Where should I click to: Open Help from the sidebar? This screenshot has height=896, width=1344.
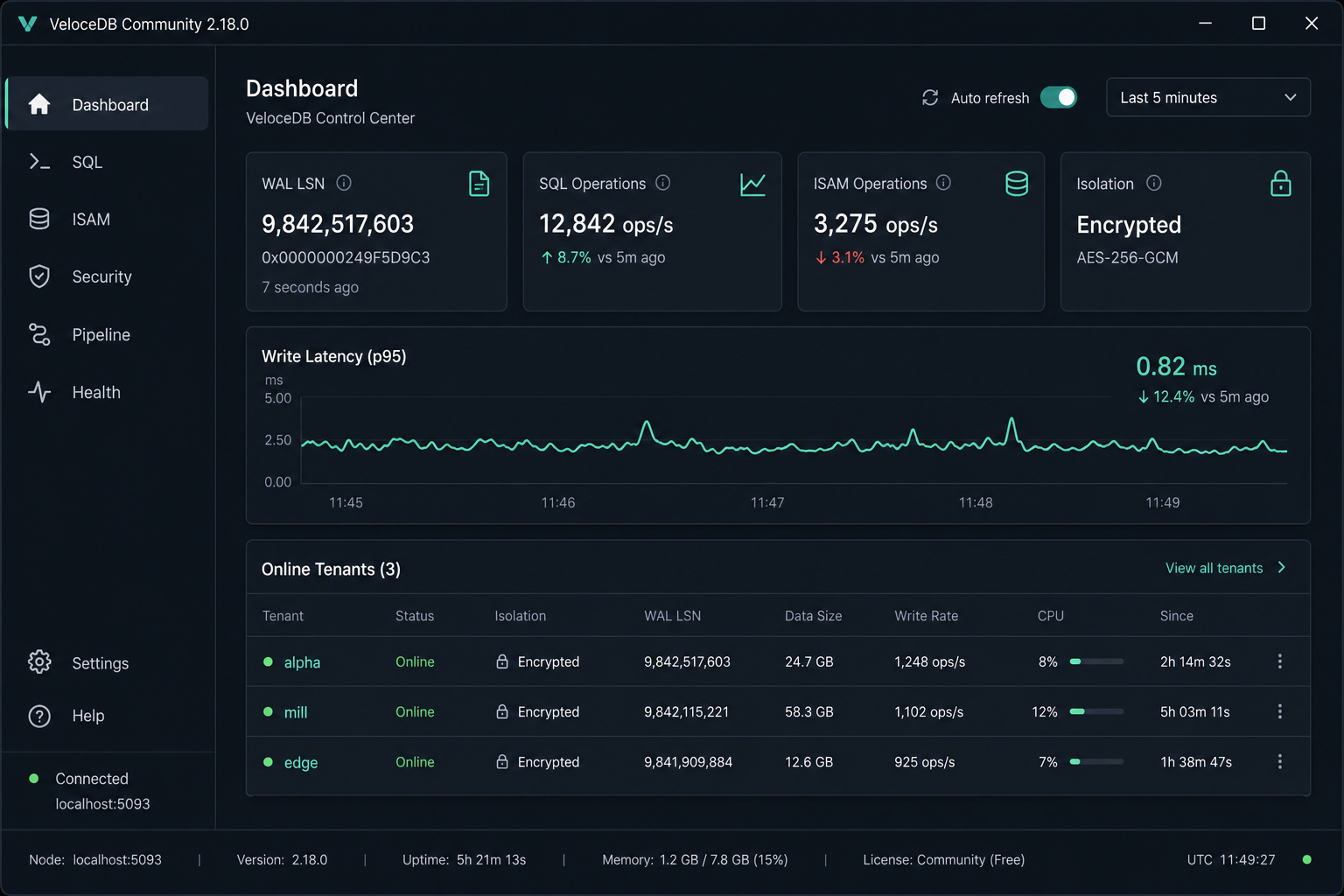pyautogui.click(x=107, y=716)
